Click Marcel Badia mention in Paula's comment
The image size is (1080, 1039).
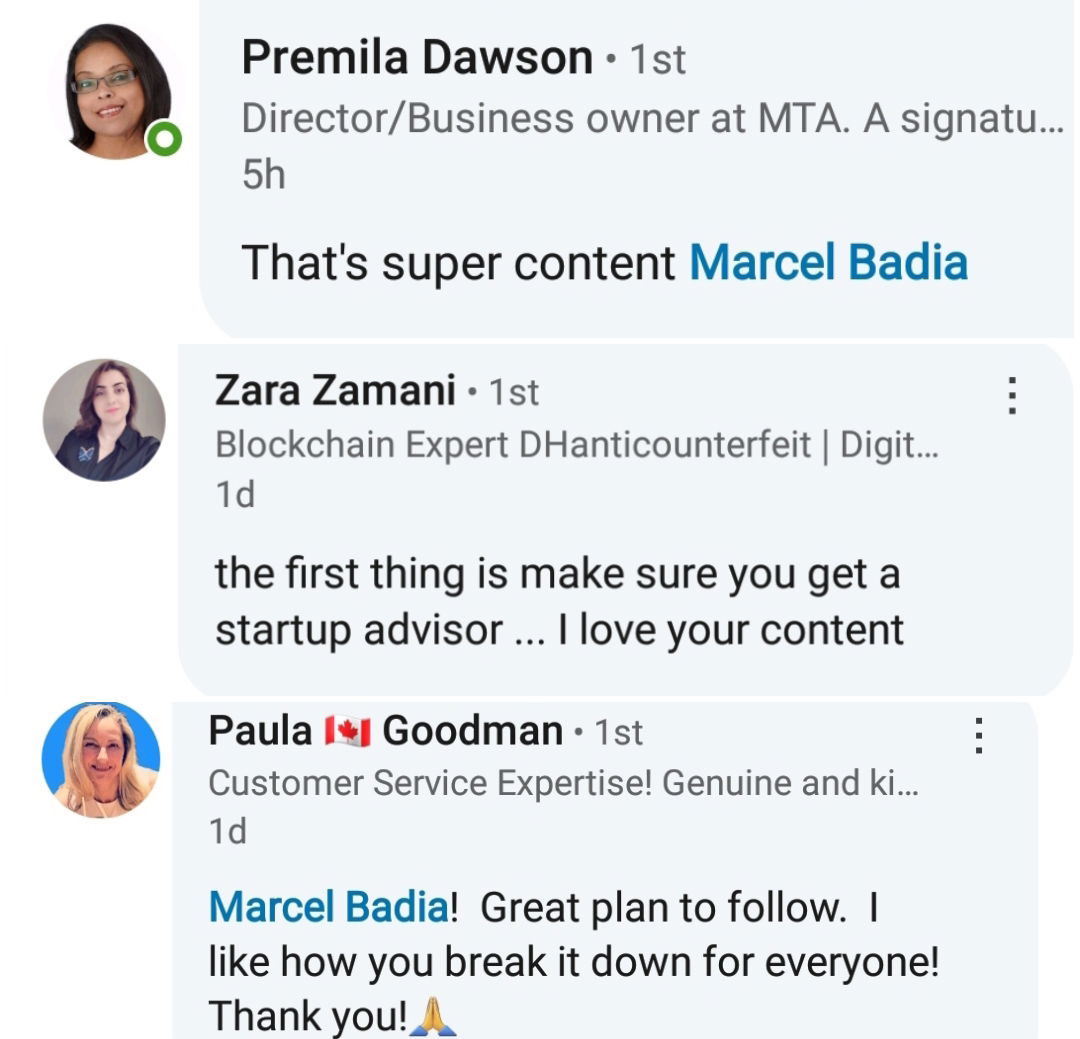tap(328, 908)
